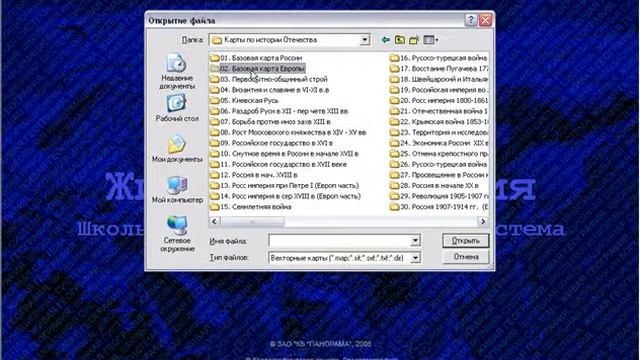Select folder 07. Борьба против иноз захв
Screen dimensions: 640x360
tap(271, 122)
